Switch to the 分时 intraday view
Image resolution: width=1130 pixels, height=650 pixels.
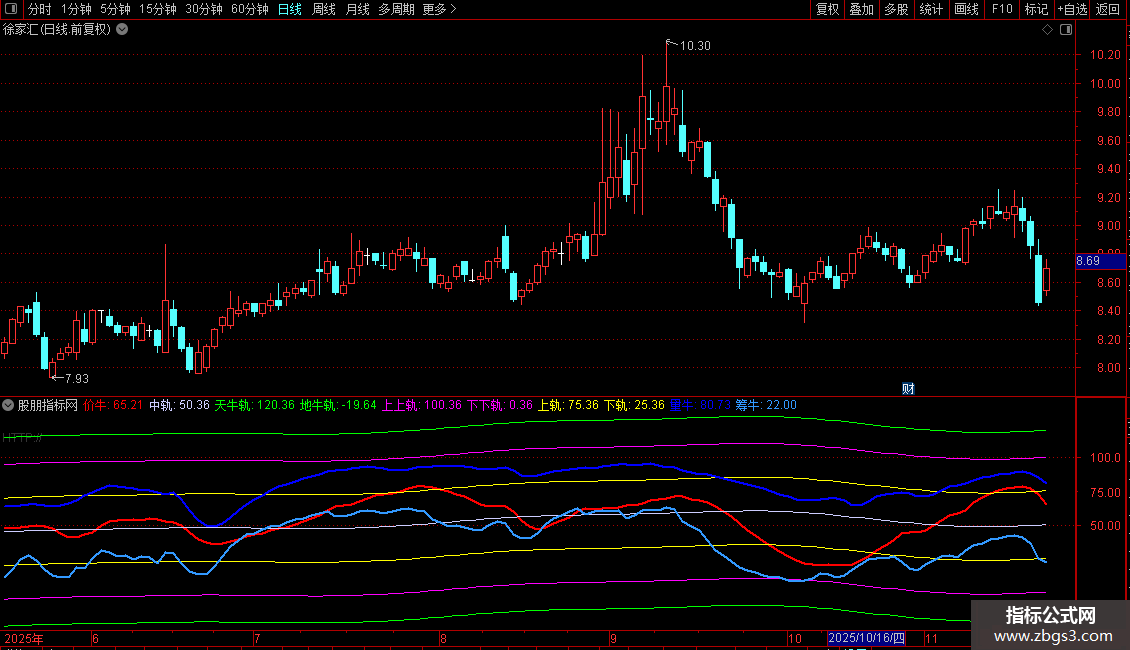pyautogui.click(x=40, y=10)
